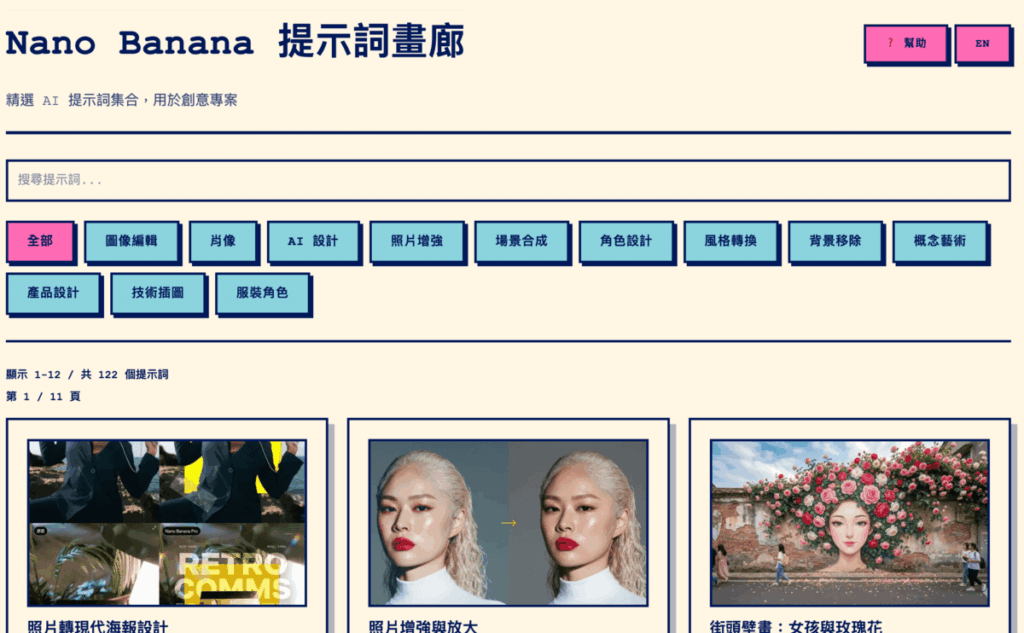Open the 幫助 help button
Image resolution: width=1024 pixels, height=633 pixels.
click(906, 44)
